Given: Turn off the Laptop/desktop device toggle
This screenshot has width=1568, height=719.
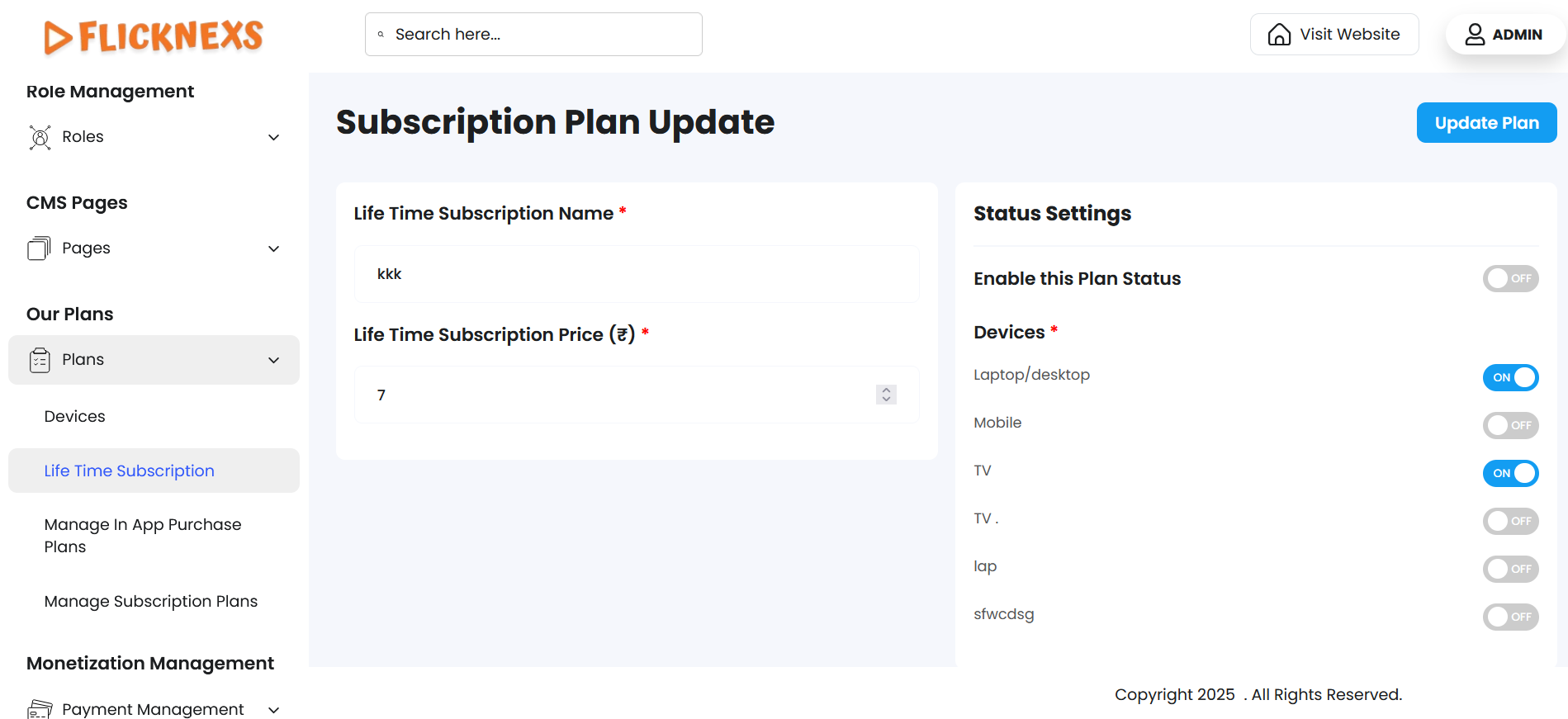Looking at the screenshot, I should [x=1510, y=377].
